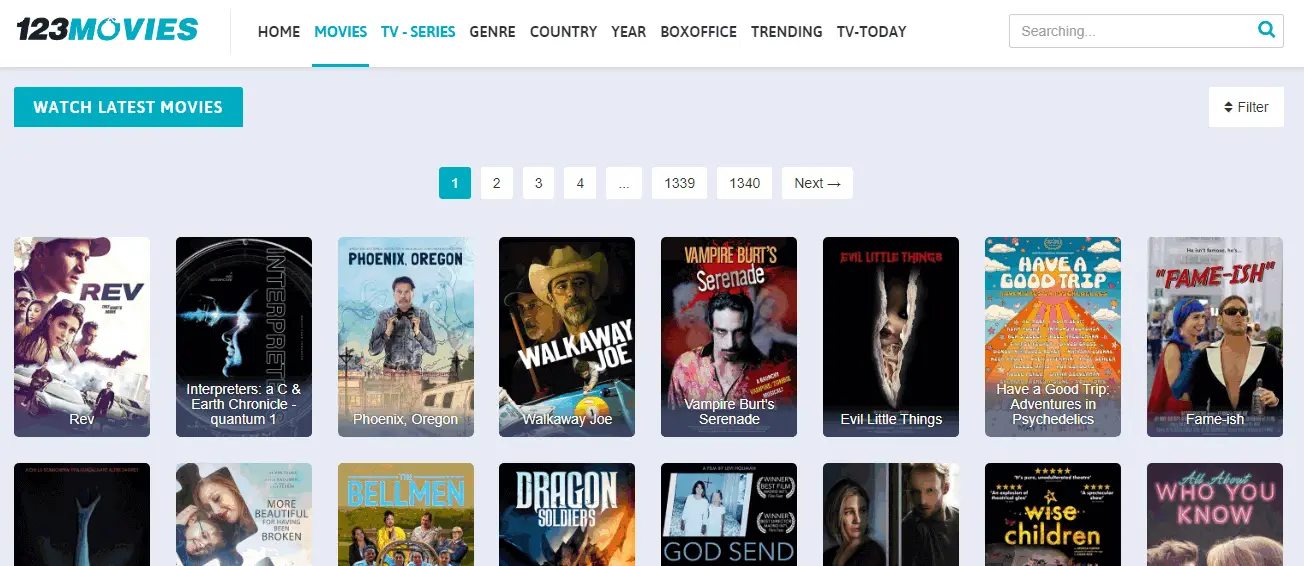
Task: Expand the Country menu
Action: [563, 31]
